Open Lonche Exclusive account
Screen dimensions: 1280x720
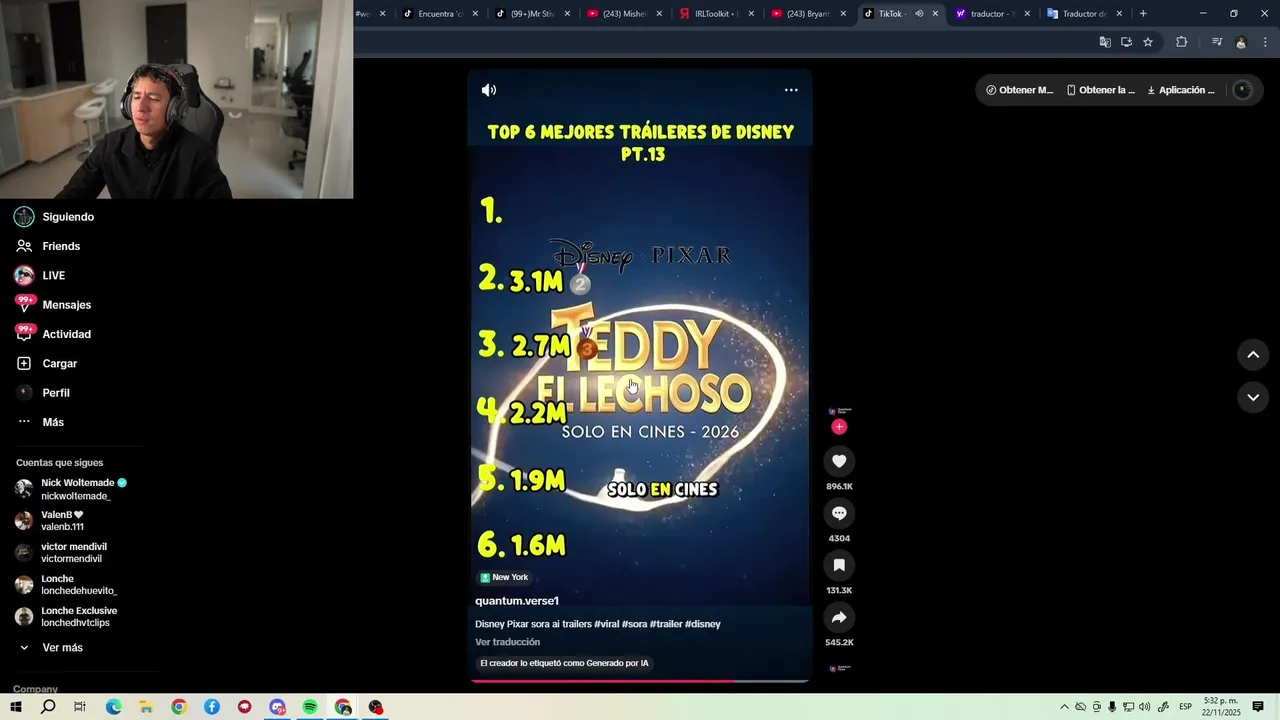[66, 617]
